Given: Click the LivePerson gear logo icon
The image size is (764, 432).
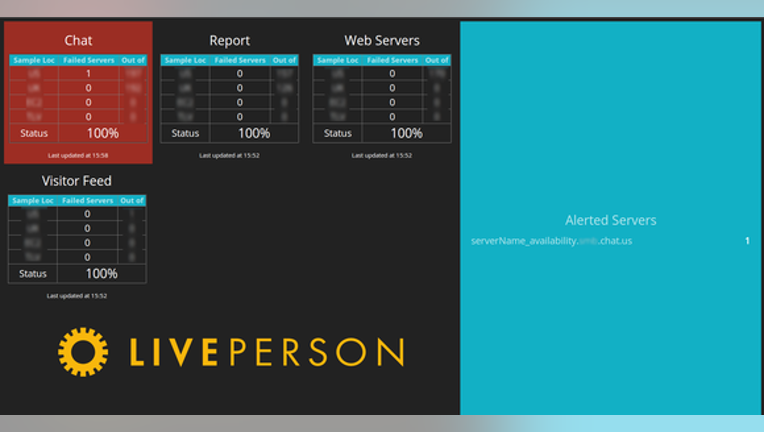Looking at the screenshot, I should coord(83,352).
